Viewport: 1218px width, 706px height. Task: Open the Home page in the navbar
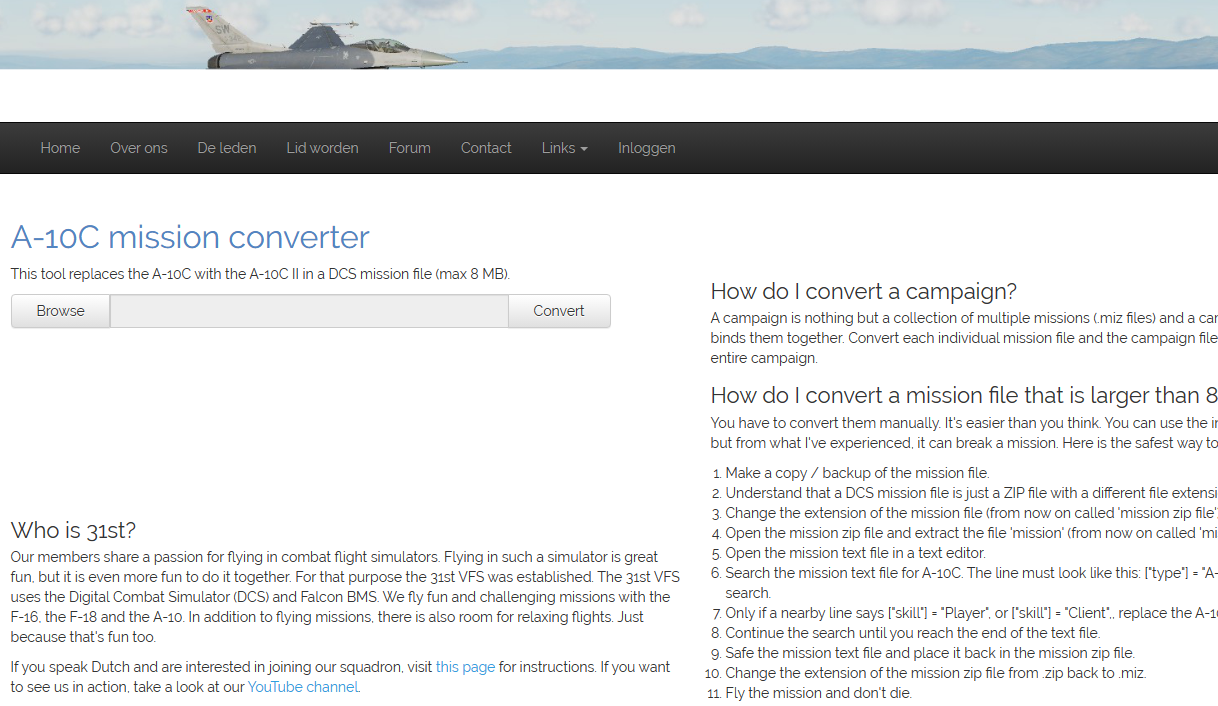click(60, 148)
